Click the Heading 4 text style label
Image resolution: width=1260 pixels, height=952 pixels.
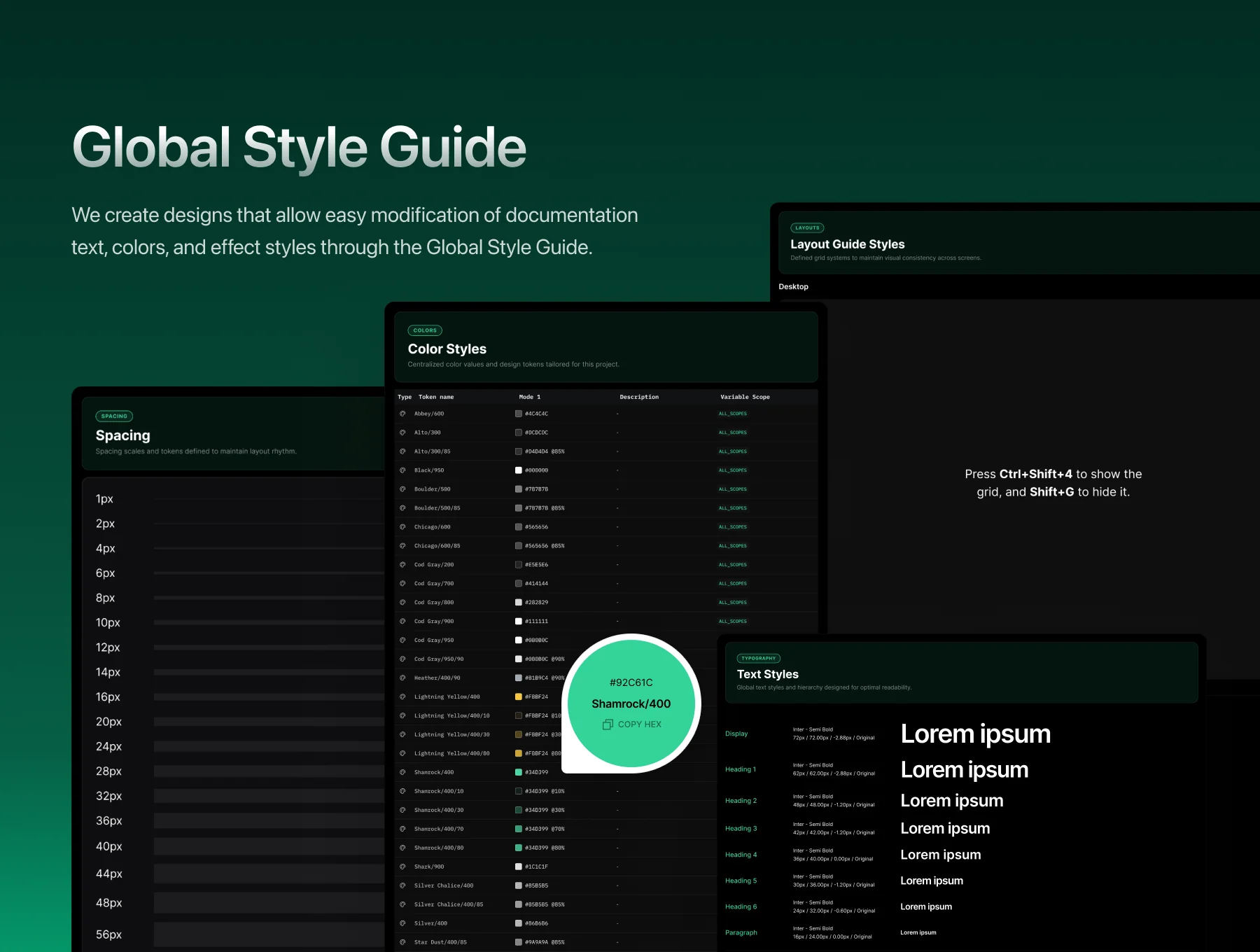tap(741, 855)
